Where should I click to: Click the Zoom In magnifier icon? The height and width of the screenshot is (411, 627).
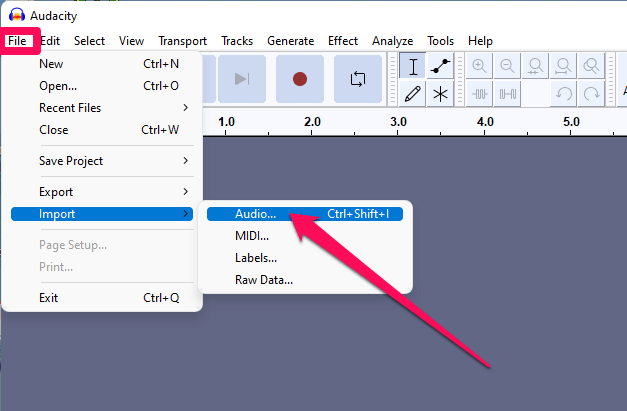[x=479, y=66]
